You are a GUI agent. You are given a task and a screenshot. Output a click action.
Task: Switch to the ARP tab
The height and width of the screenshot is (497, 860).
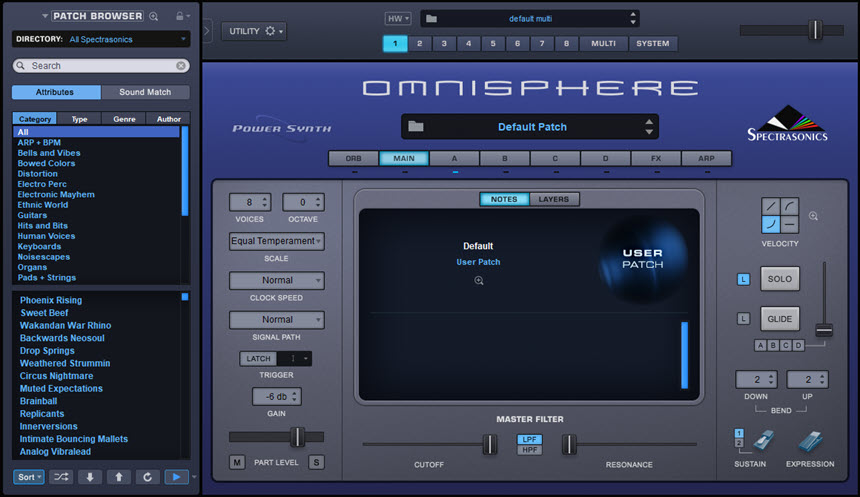706,159
